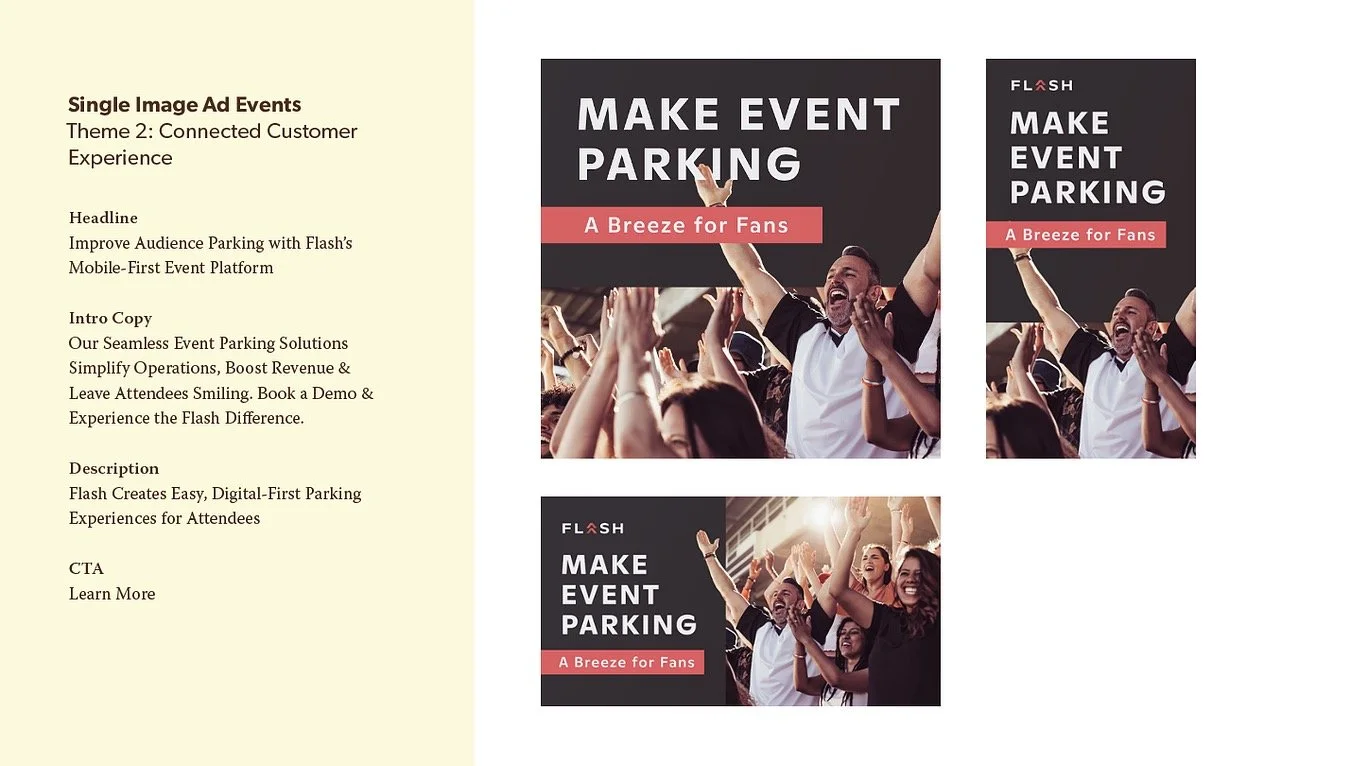Click the 'Intro Copy' section label

coord(110,318)
